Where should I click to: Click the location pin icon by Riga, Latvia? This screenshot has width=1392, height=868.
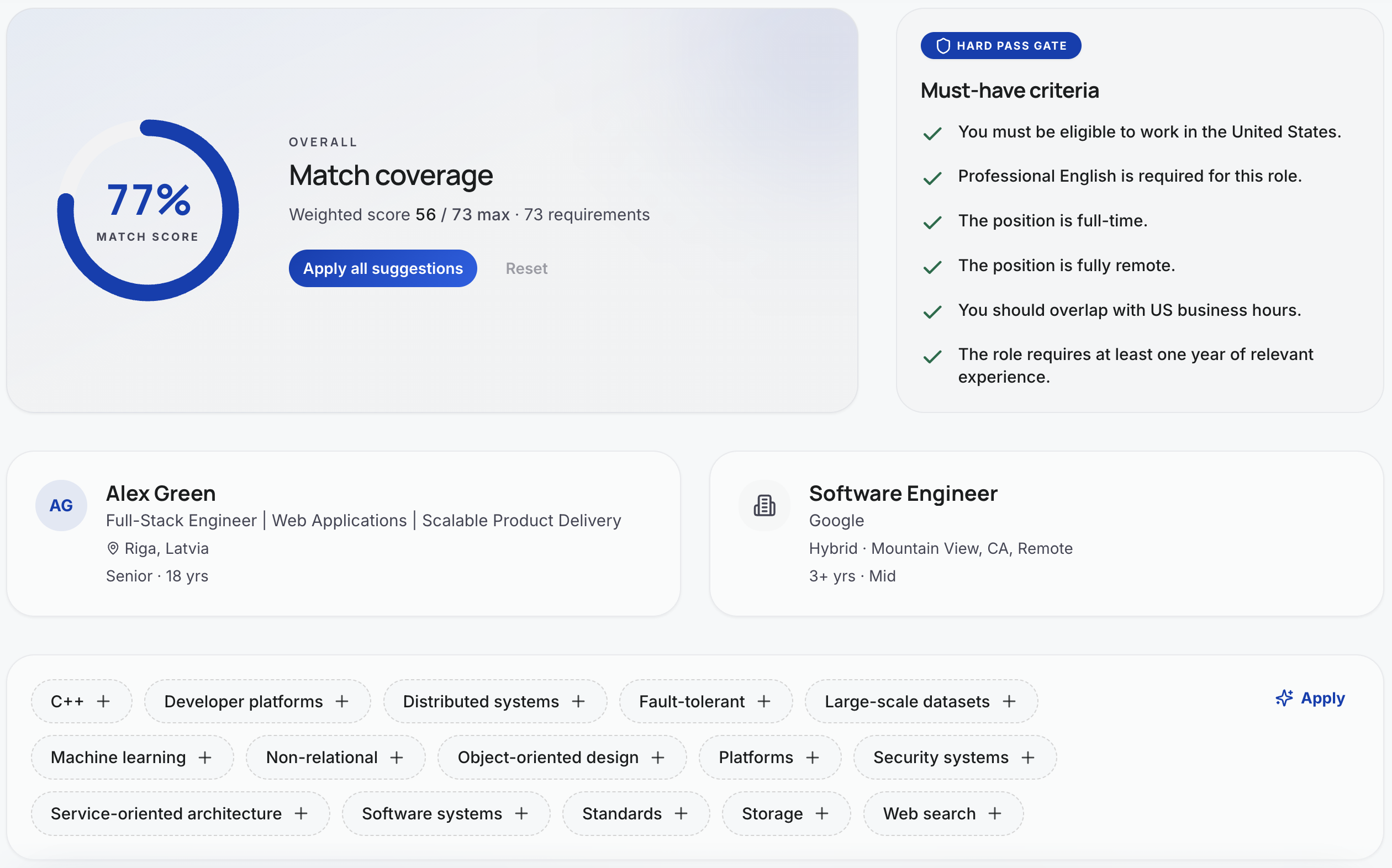[113, 548]
